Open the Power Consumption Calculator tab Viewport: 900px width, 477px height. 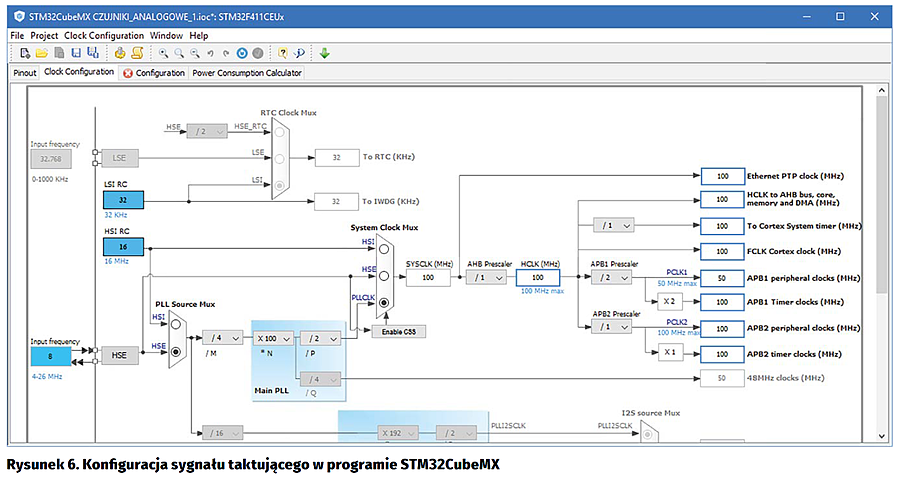[246, 73]
